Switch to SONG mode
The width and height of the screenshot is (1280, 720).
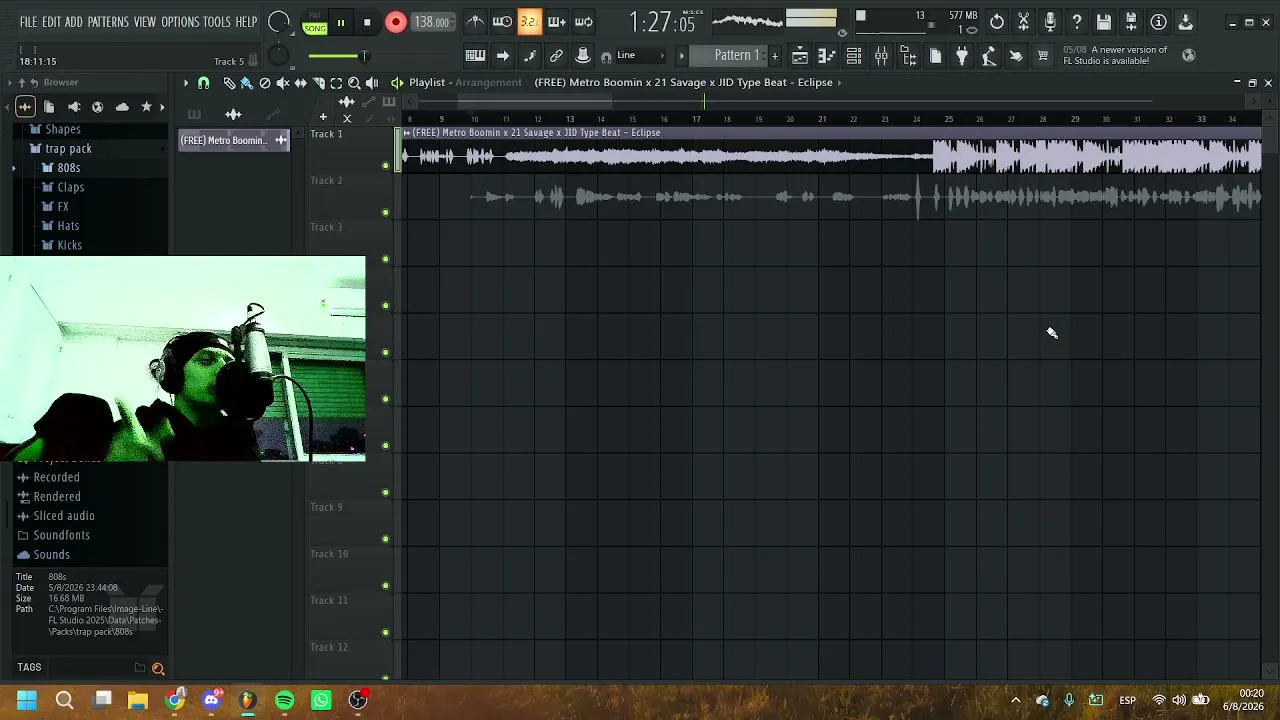coord(315,27)
